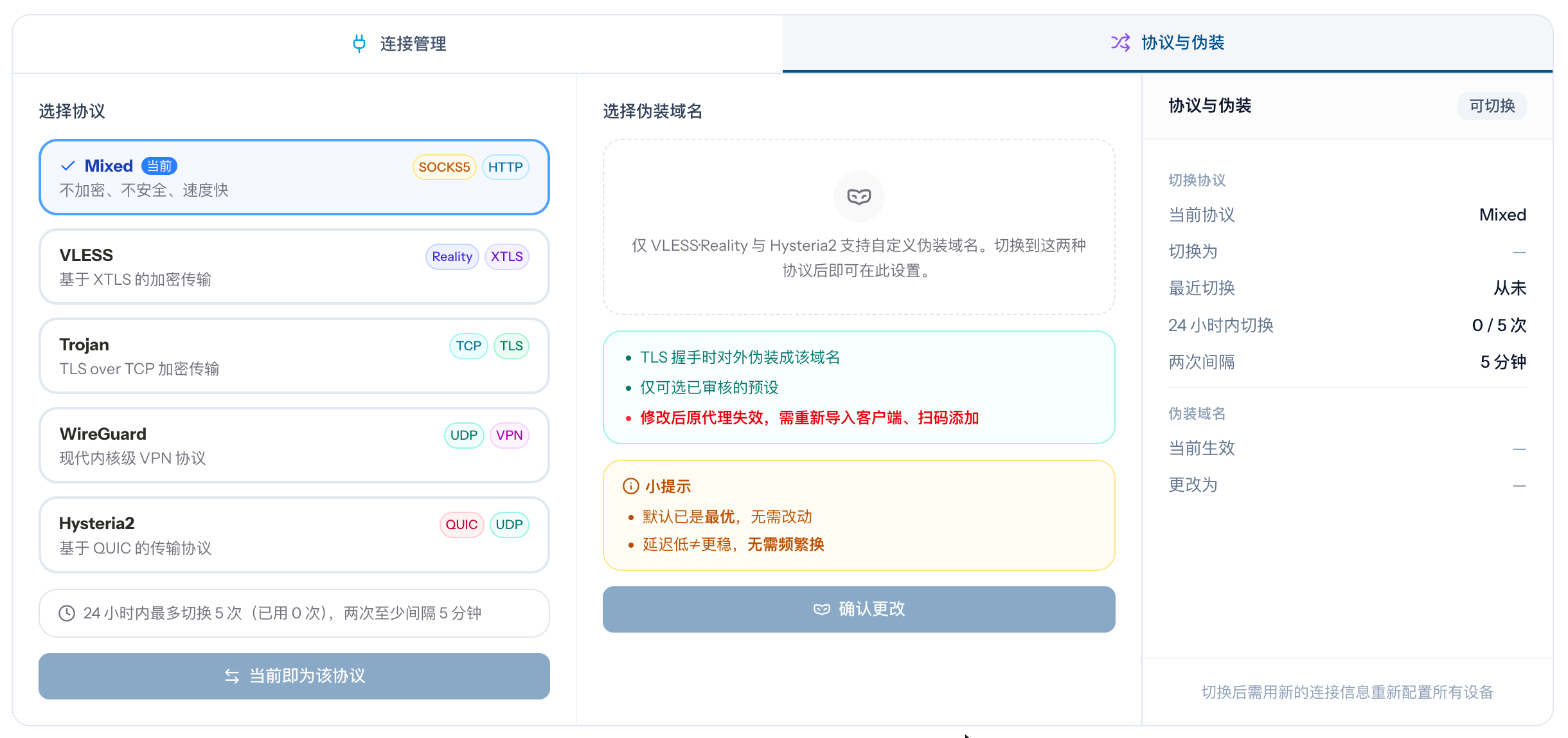Click the 仅可选已审核的预设 line

tap(709, 387)
